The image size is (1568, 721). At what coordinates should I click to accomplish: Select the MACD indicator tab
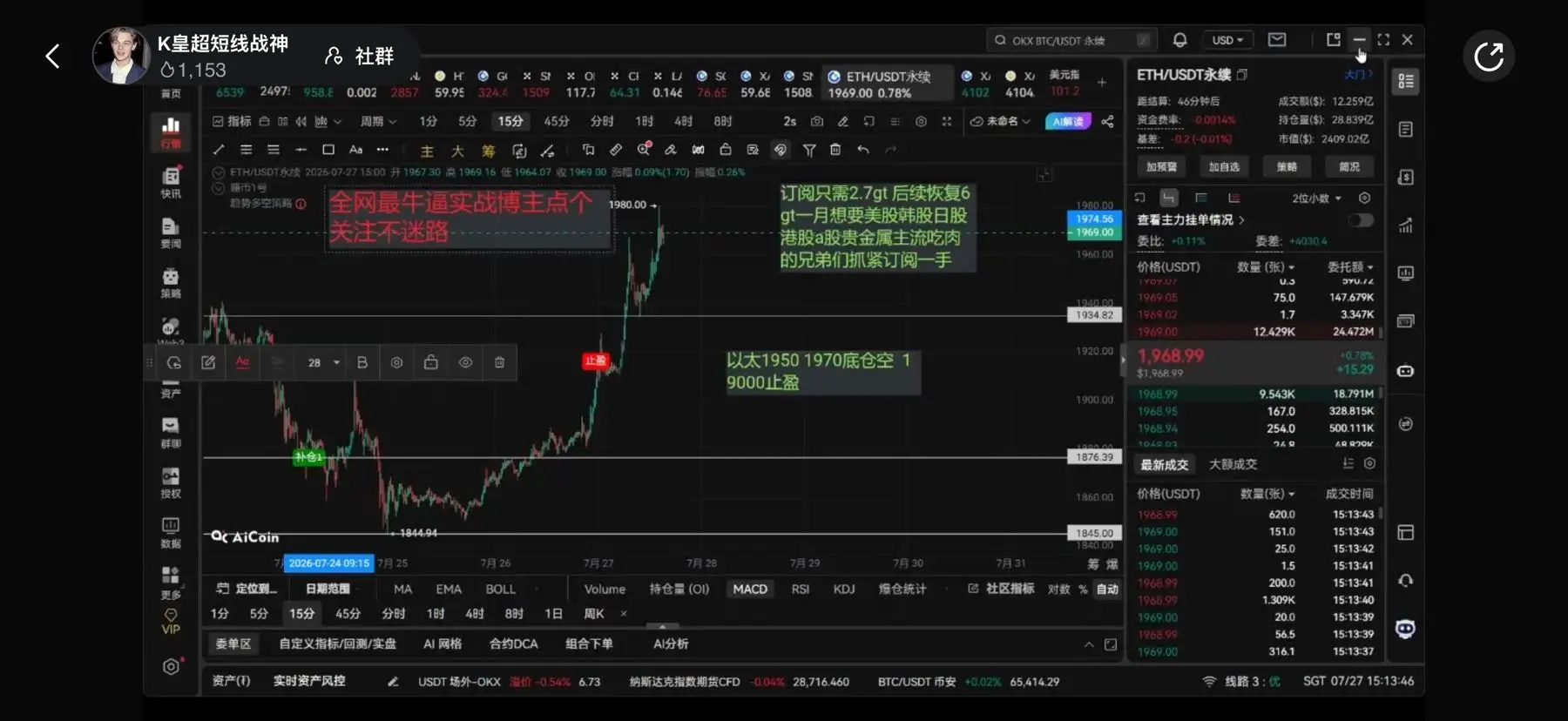tap(750, 589)
